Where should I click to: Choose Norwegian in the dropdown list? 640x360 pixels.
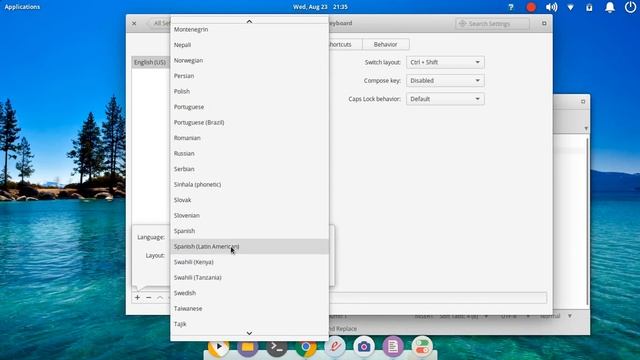pyautogui.click(x=249, y=60)
